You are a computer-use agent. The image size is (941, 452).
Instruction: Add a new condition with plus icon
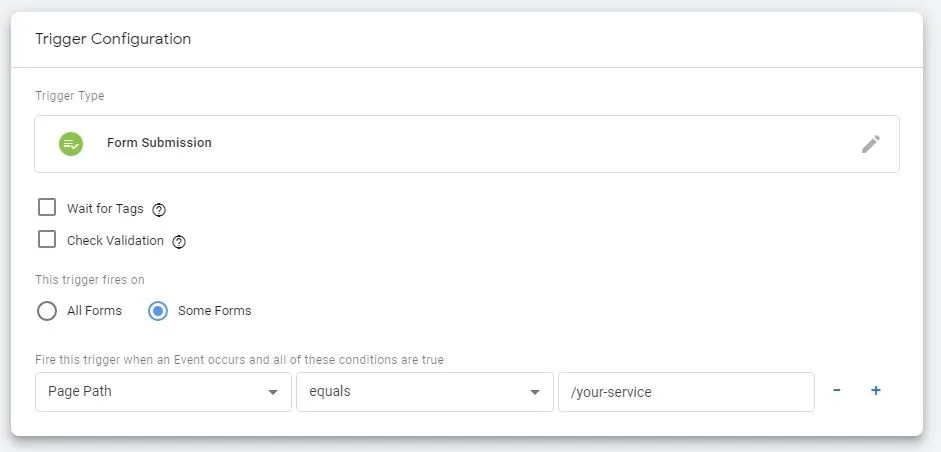point(876,391)
